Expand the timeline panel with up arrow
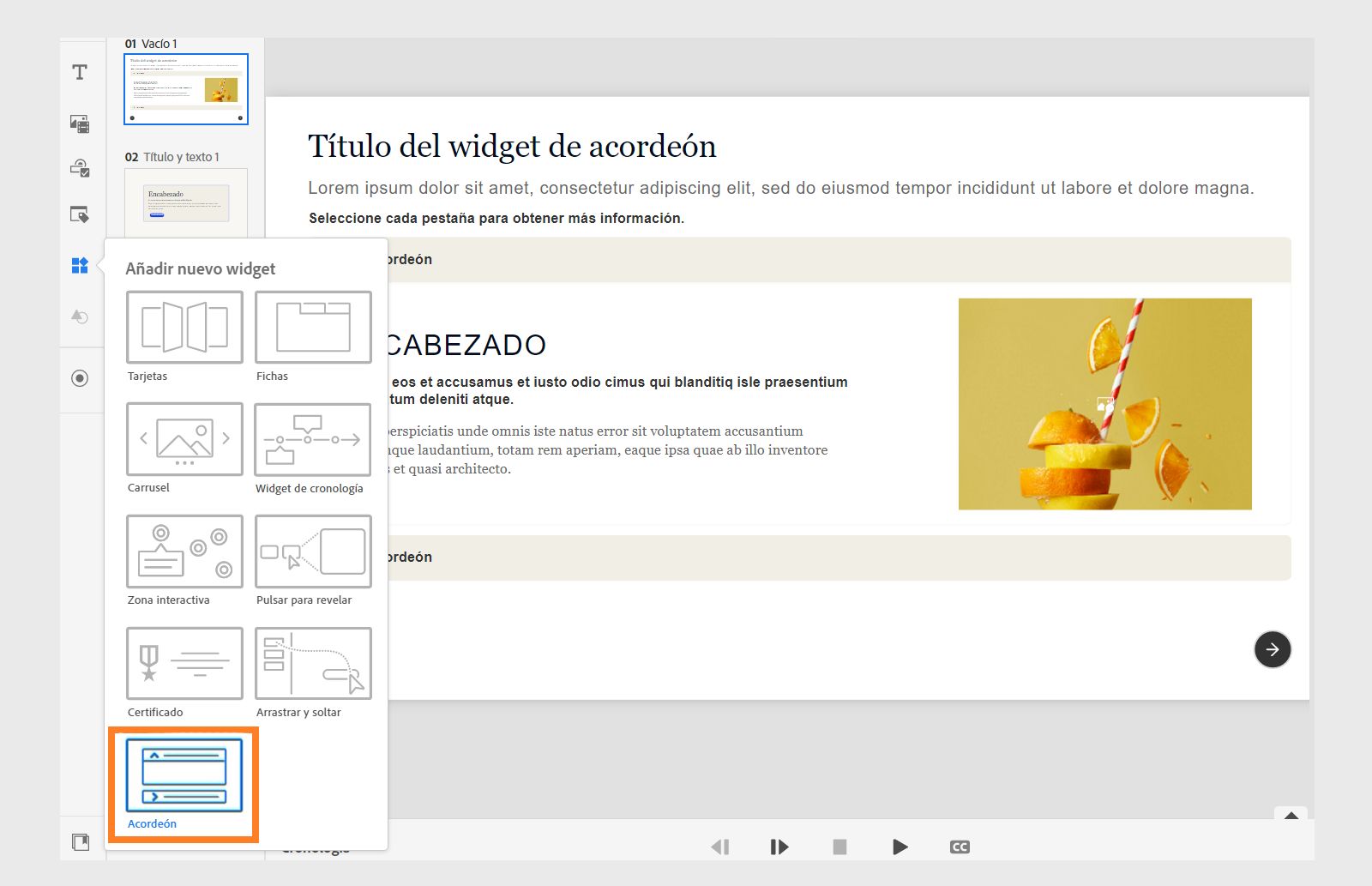The image size is (1372, 886). tap(1291, 815)
